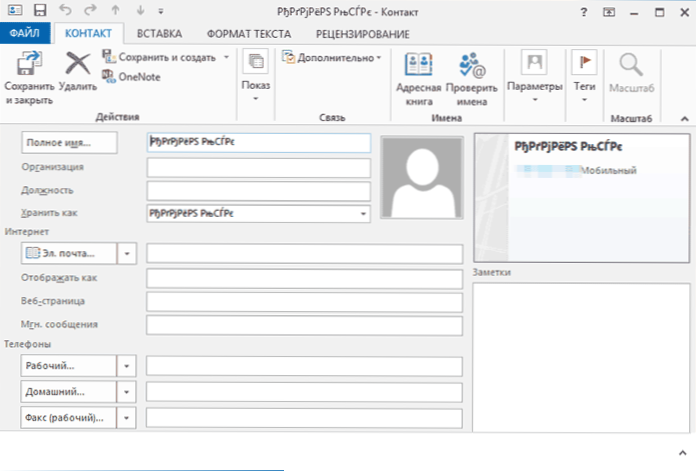The height and width of the screenshot is (471, 696).
Task: Click the Заметки notes text area
Action: pos(581,358)
